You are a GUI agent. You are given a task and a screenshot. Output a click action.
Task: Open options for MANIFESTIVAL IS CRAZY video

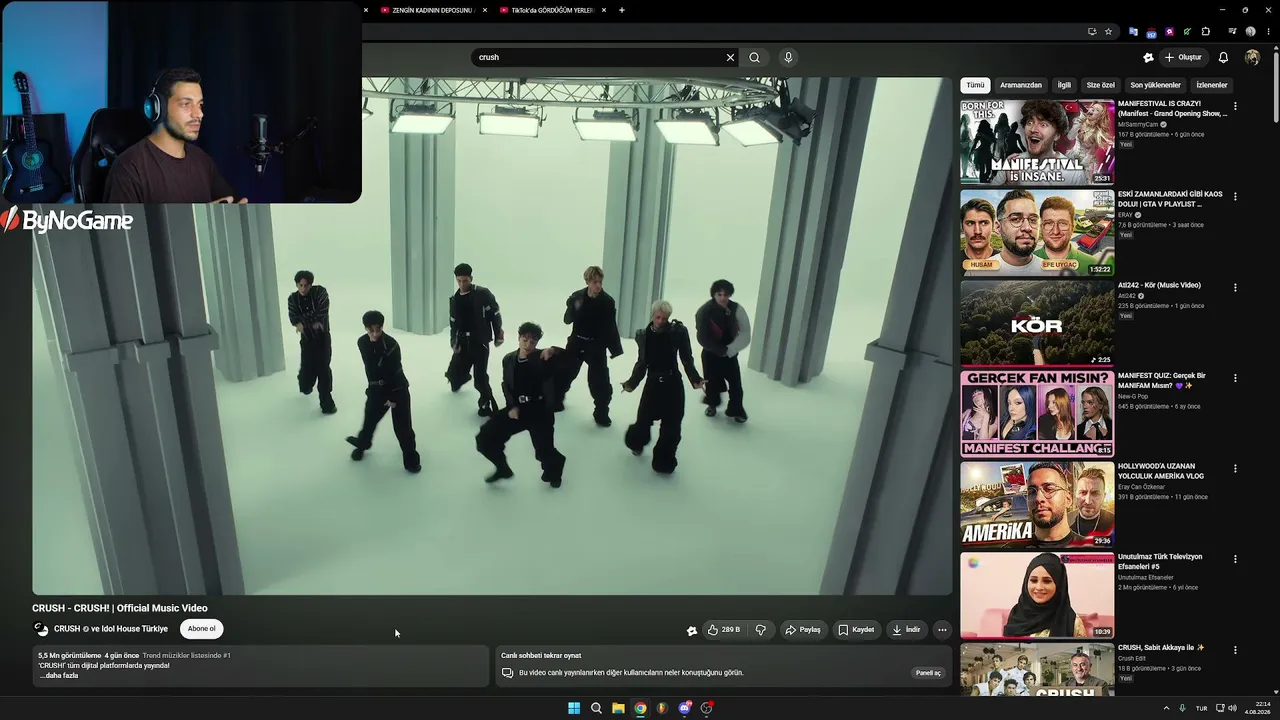(1235, 106)
